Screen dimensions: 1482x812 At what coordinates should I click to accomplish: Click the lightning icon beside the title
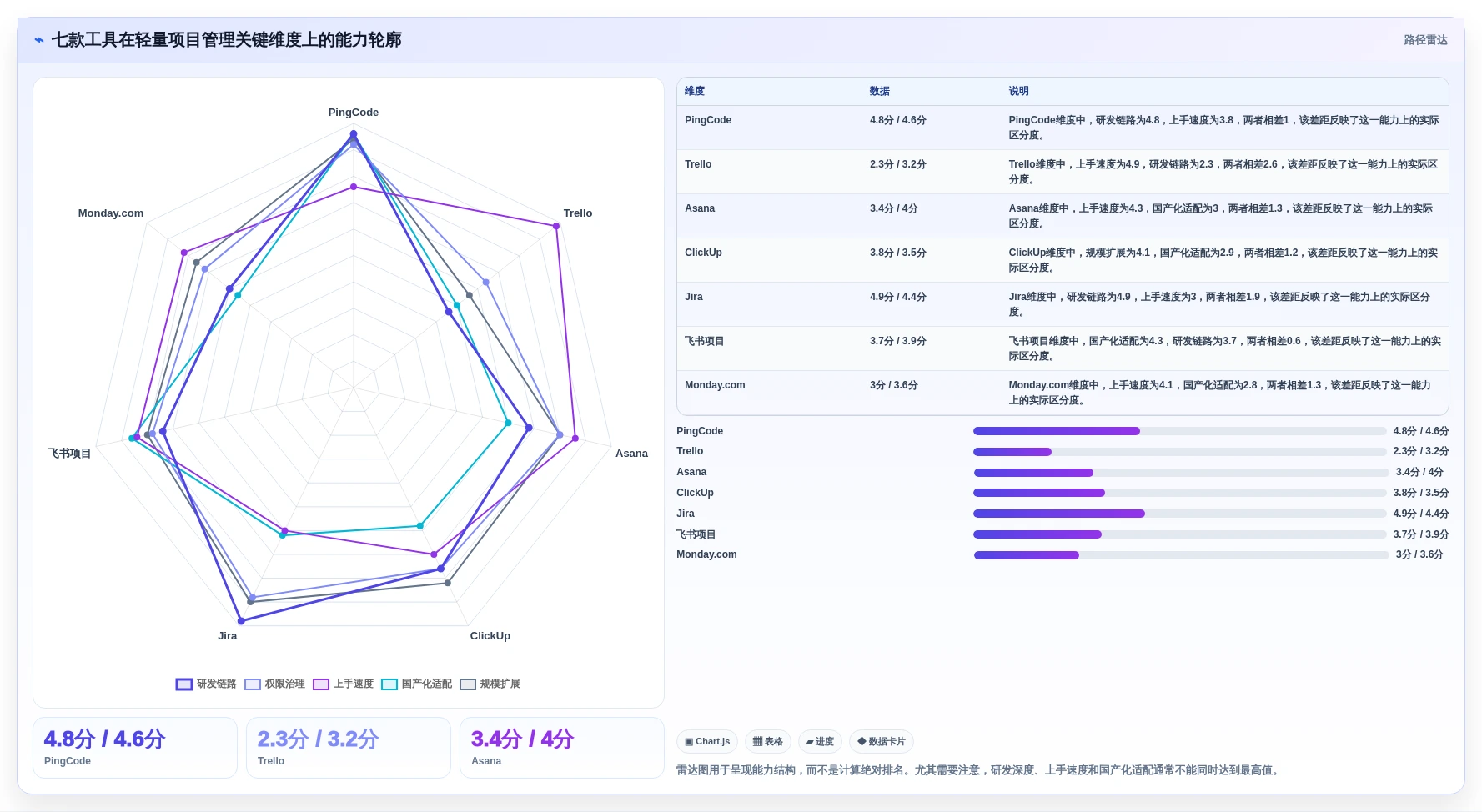[38, 40]
